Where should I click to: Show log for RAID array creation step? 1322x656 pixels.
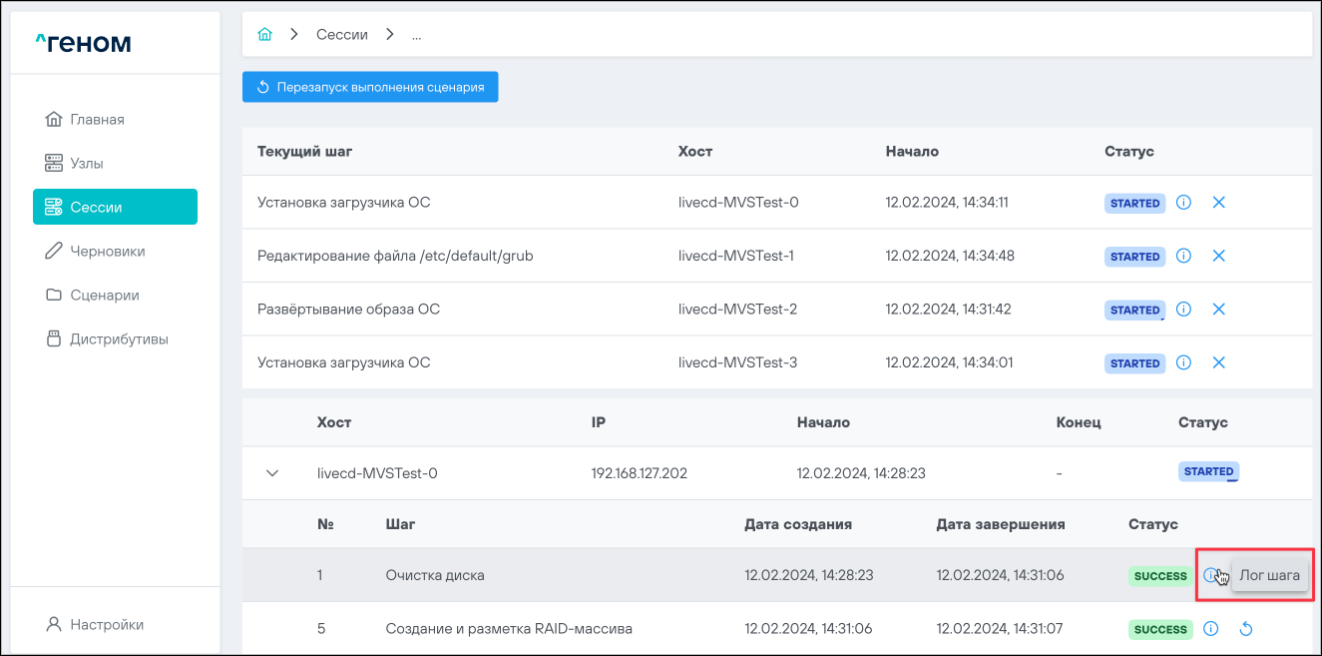(1211, 629)
